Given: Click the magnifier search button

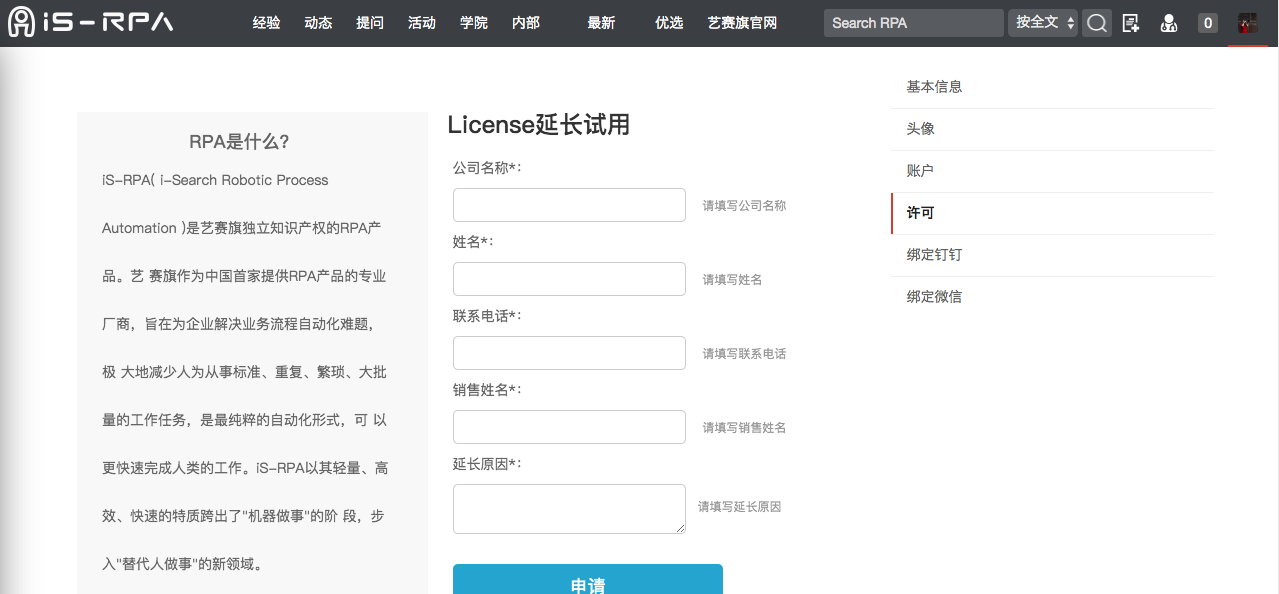Looking at the screenshot, I should (x=1097, y=23).
